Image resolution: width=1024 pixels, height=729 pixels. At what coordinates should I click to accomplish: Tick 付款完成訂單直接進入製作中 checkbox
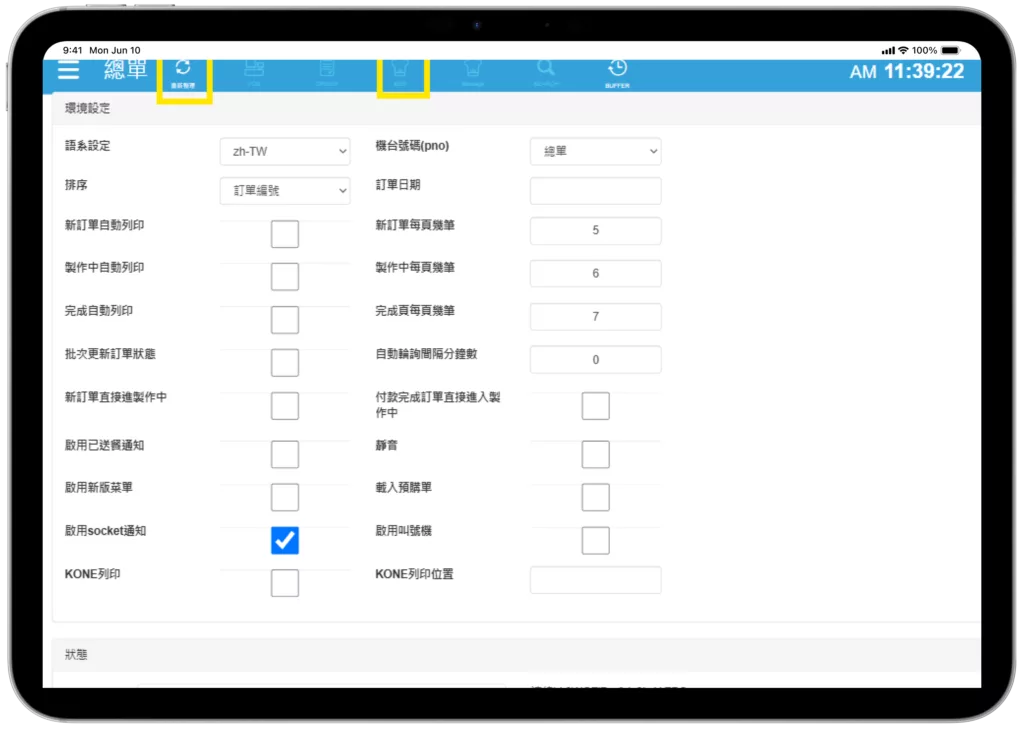[596, 406]
